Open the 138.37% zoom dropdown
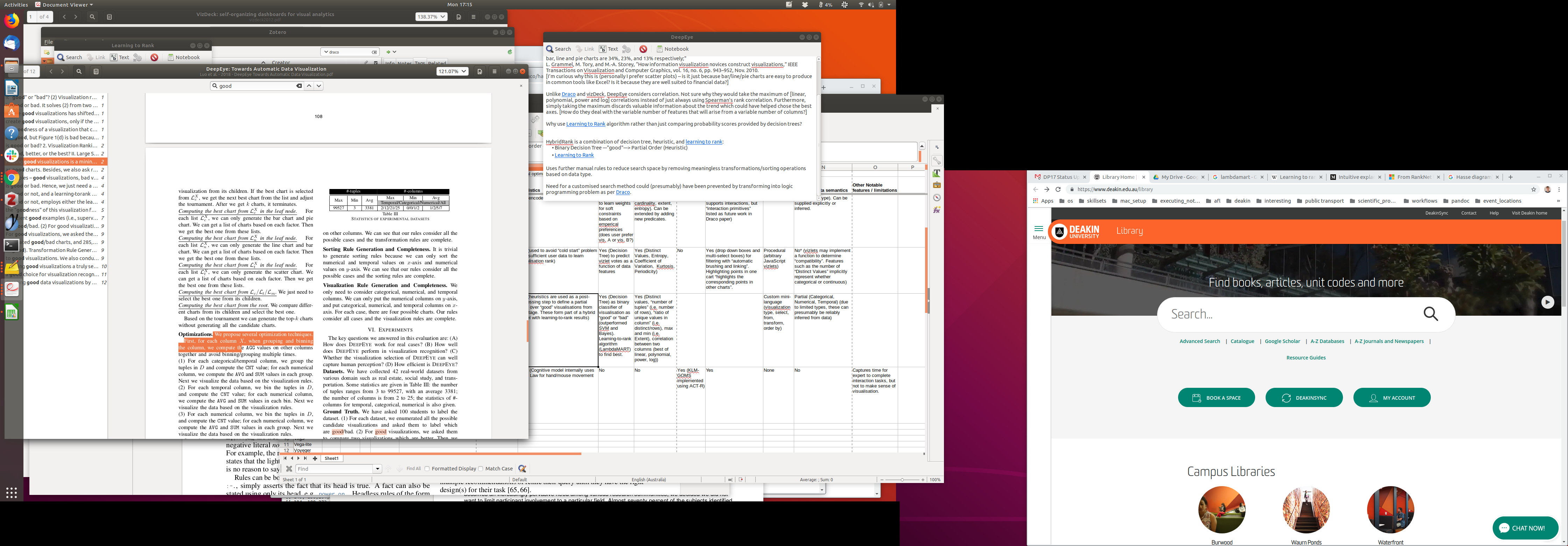 (431, 17)
